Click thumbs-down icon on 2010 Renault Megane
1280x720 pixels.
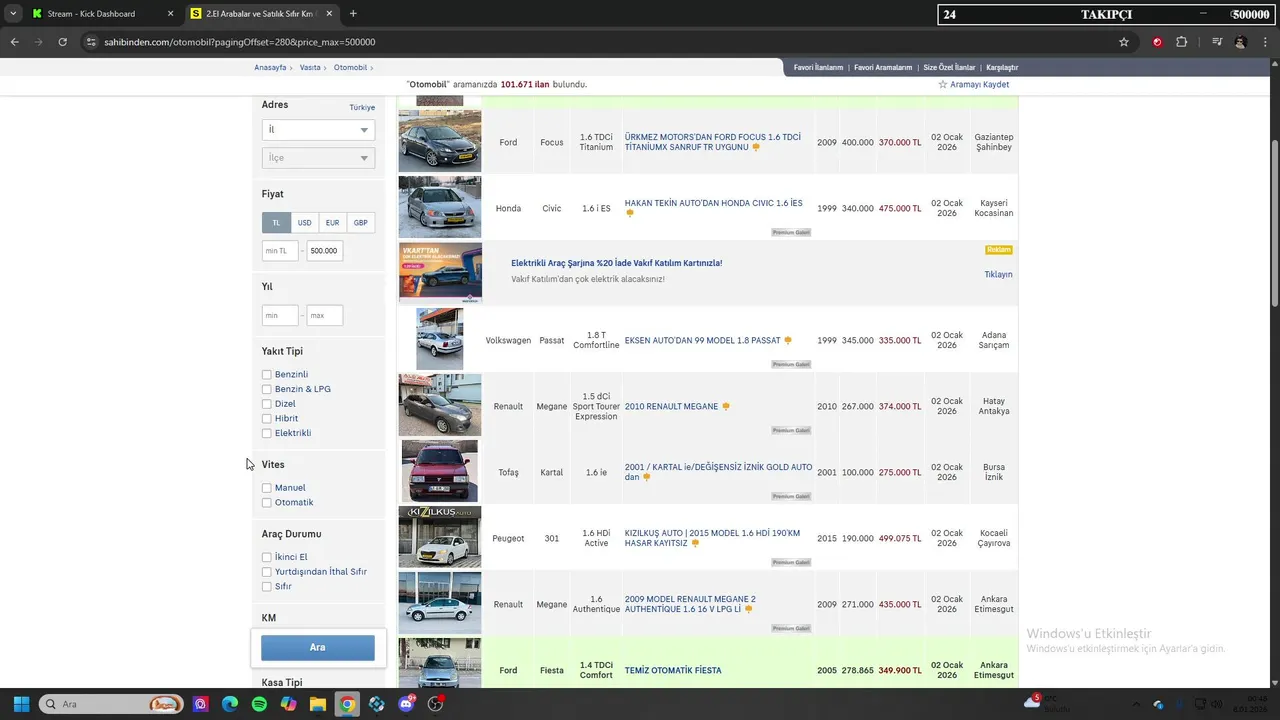(x=726, y=407)
